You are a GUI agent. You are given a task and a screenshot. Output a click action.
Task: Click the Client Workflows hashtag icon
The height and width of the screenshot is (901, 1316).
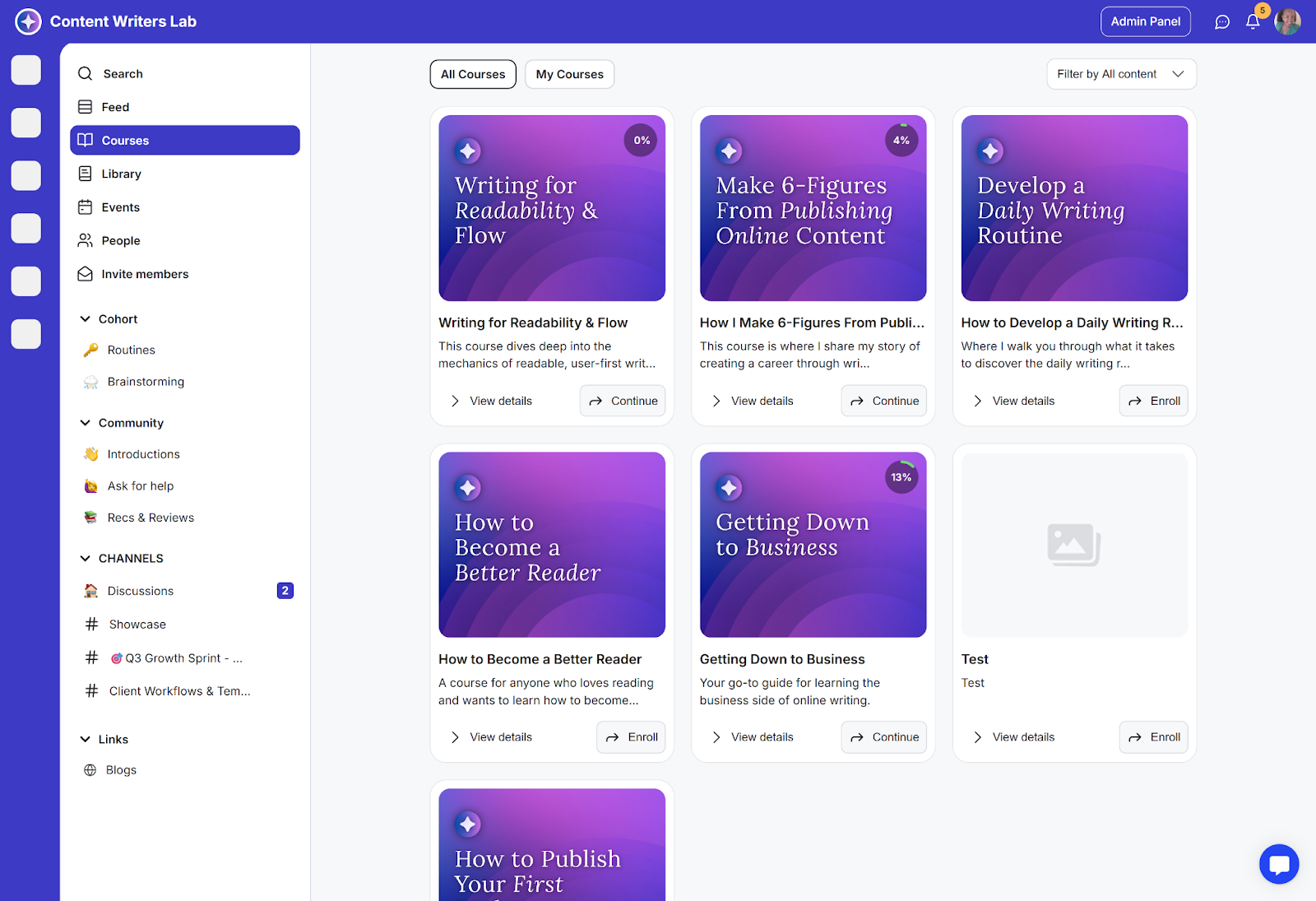pyautogui.click(x=91, y=691)
